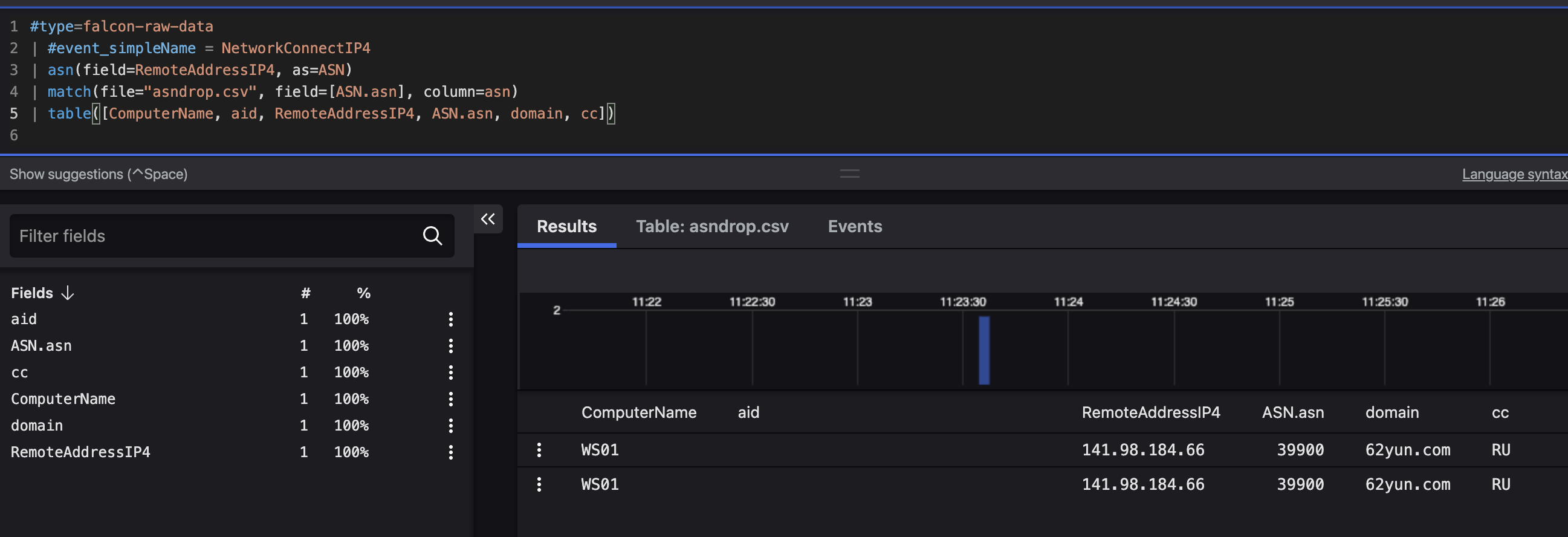
Task: Toggle the Fields sort order arrow
Action: click(68, 293)
